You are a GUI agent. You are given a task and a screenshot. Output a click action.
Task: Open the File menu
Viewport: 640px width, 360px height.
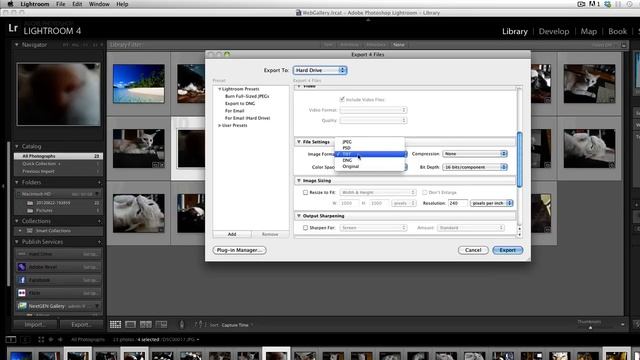[60, 4]
